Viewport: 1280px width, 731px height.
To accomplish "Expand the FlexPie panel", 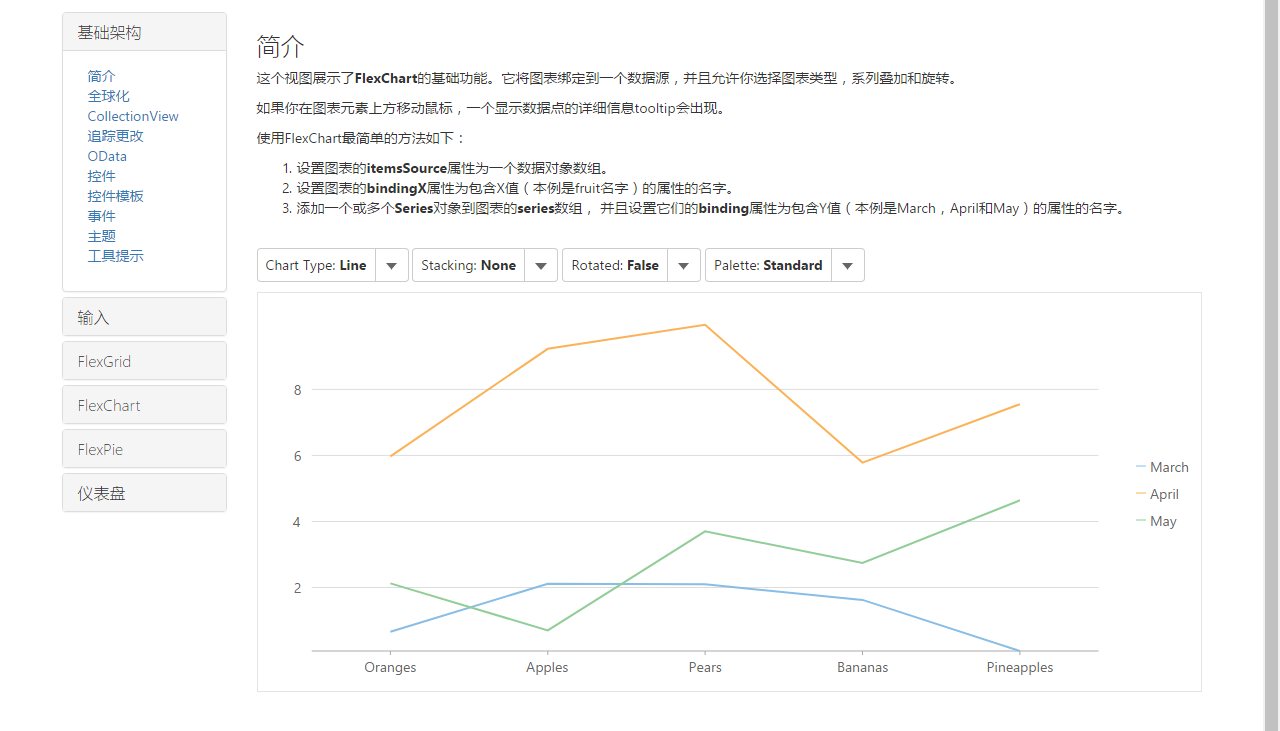I will point(144,449).
